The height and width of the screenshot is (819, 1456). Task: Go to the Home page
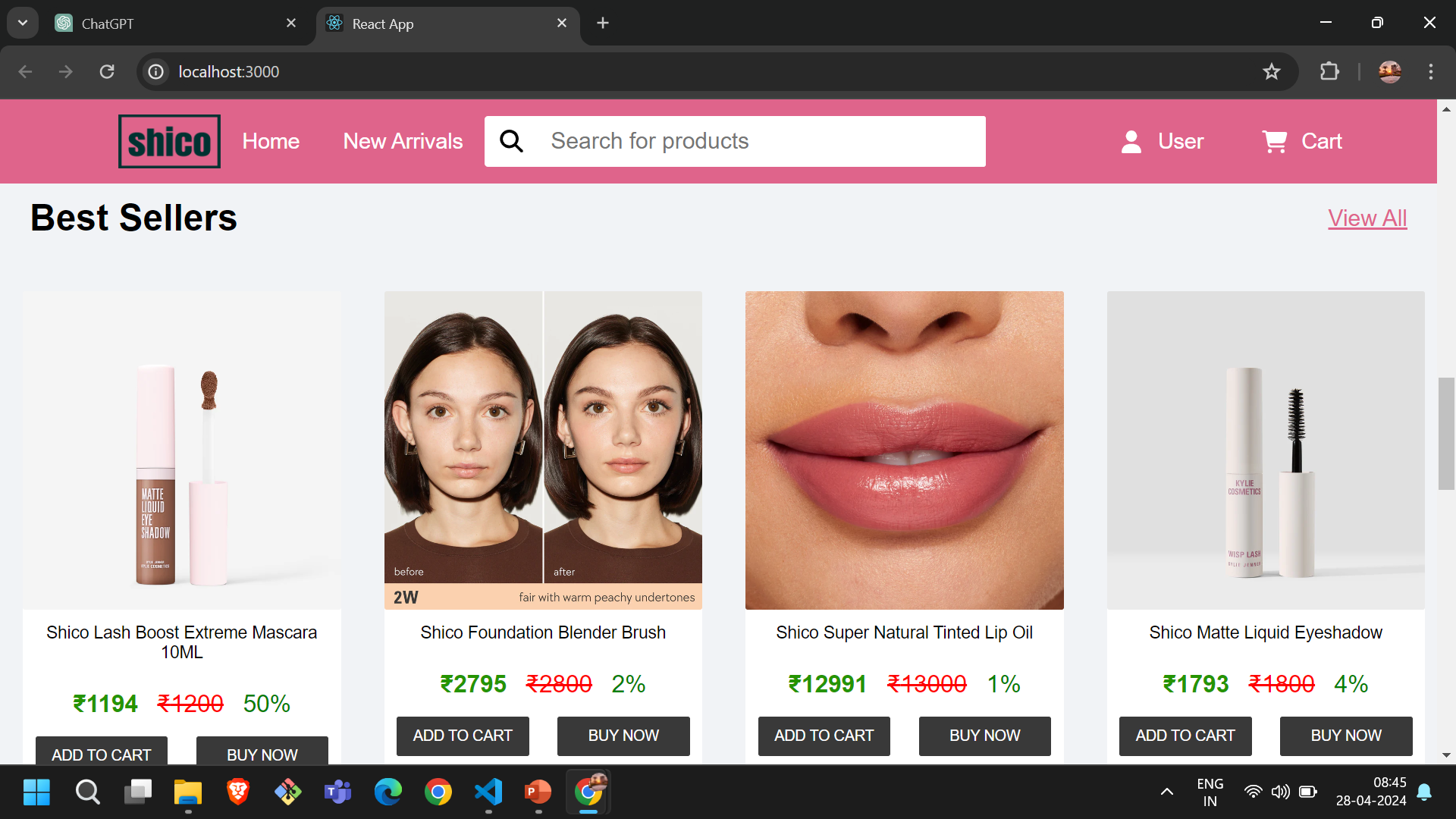pyautogui.click(x=271, y=141)
